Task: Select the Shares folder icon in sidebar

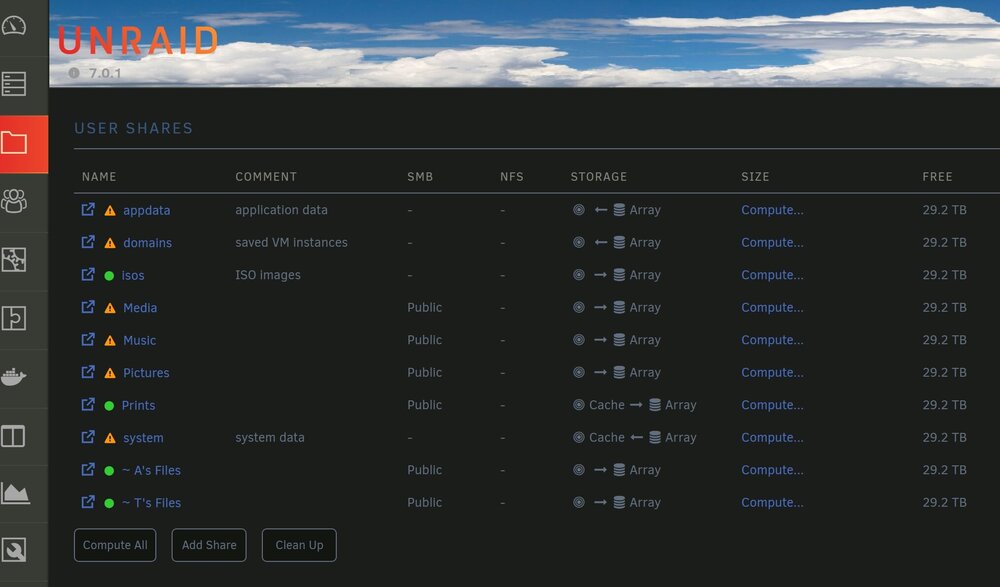Action: [x=14, y=143]
